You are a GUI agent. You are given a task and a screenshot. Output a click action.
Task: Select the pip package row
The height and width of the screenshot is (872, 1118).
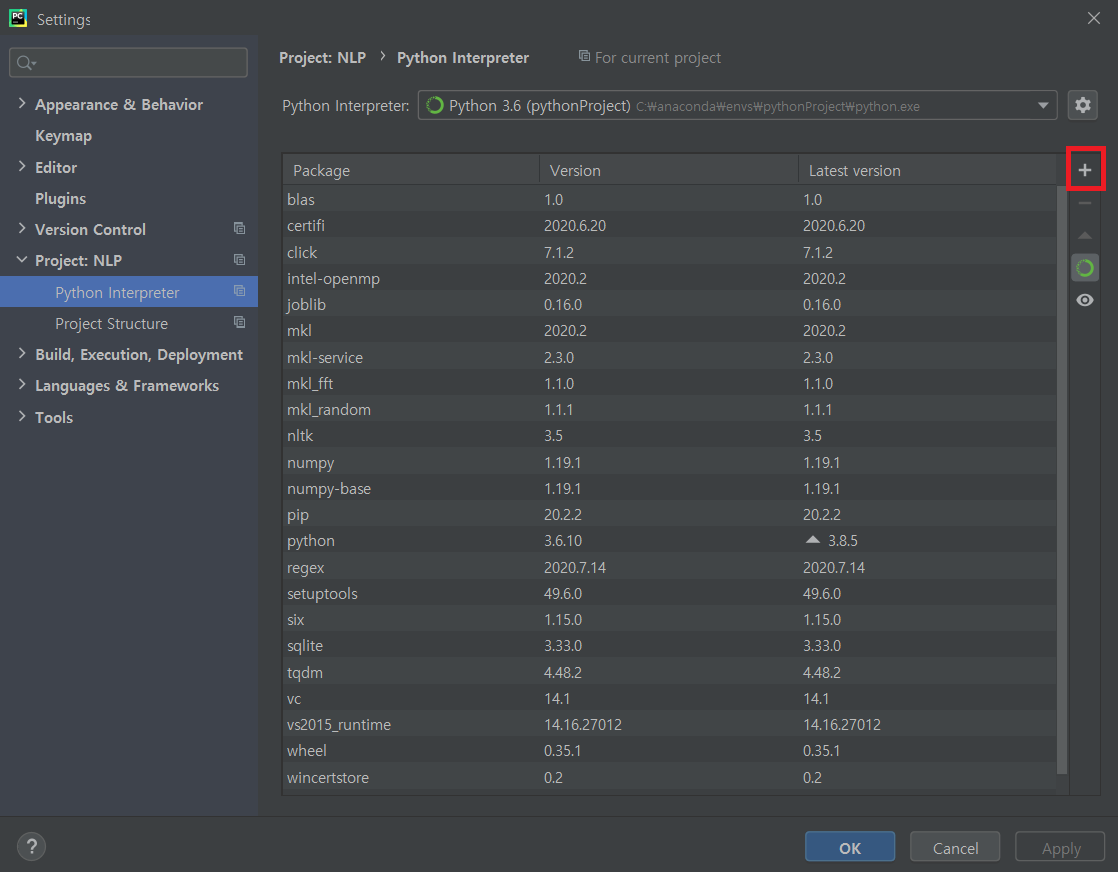[670, 514]
